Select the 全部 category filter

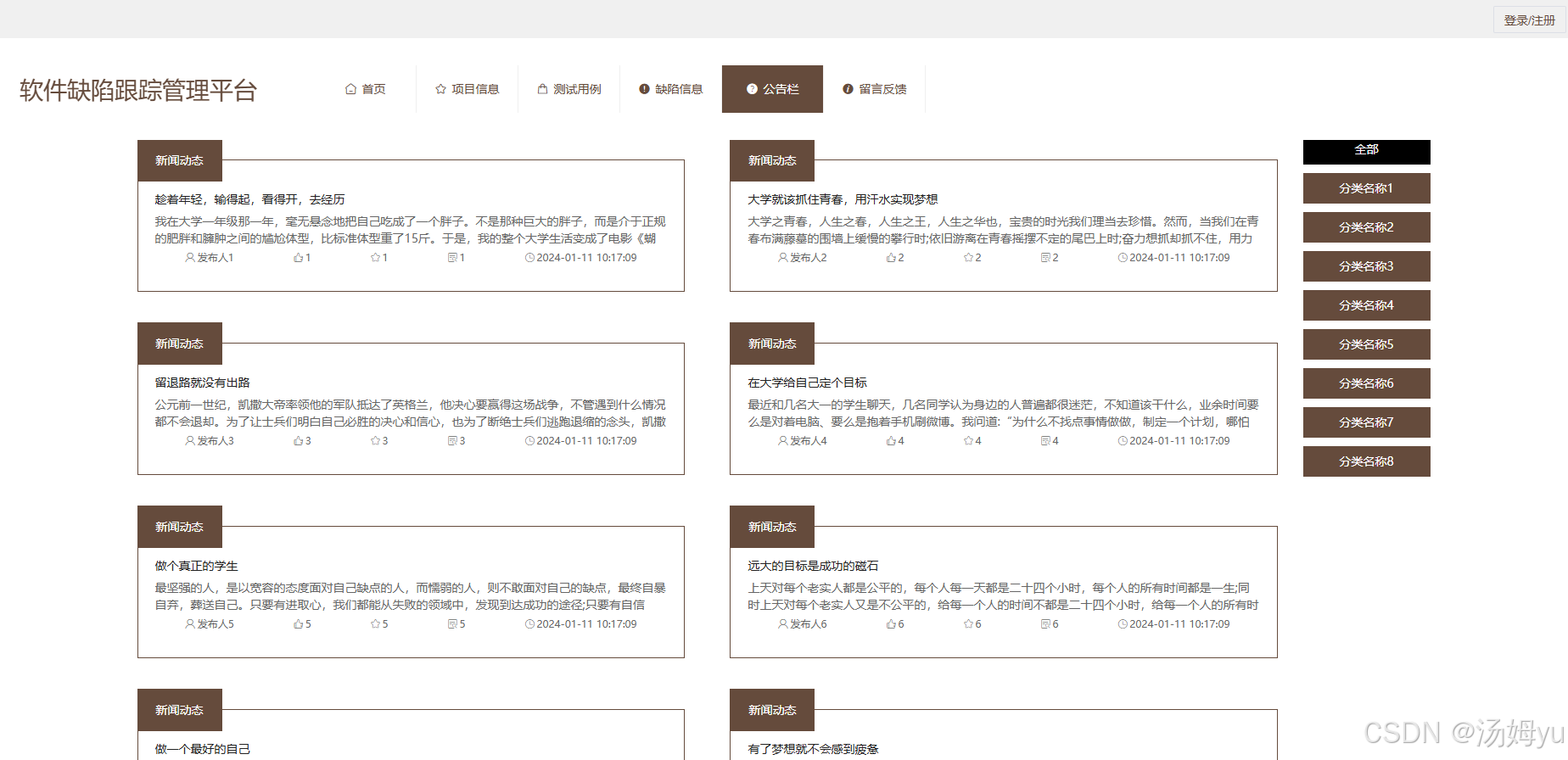(x=1367, y=152)
